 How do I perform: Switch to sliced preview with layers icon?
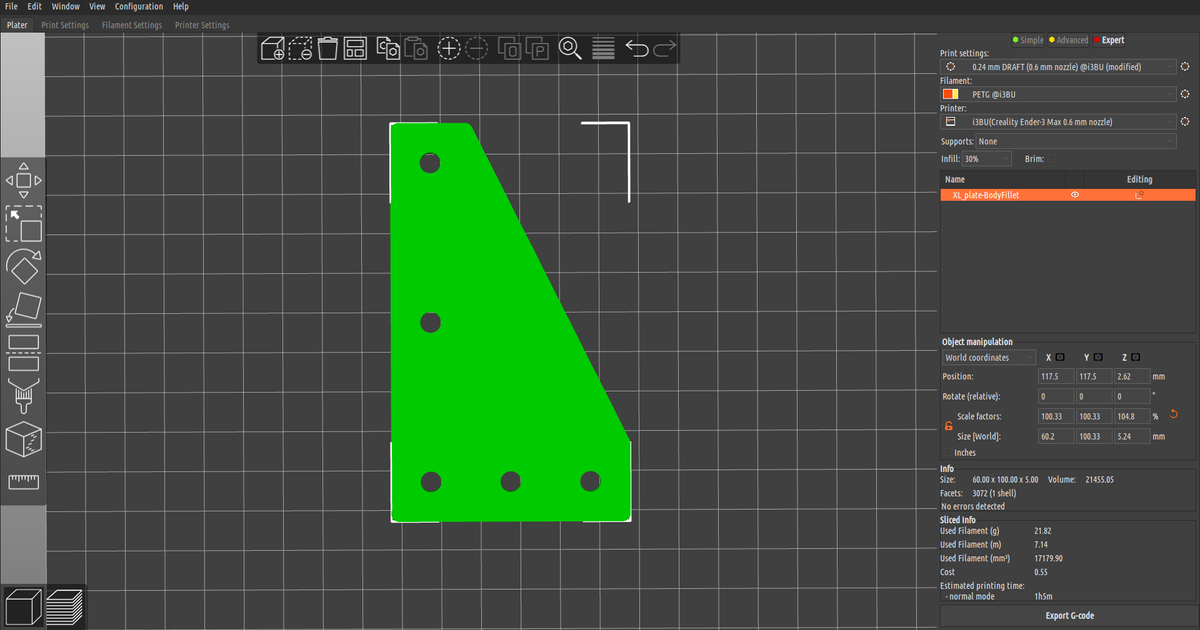[x=65, y=605]
